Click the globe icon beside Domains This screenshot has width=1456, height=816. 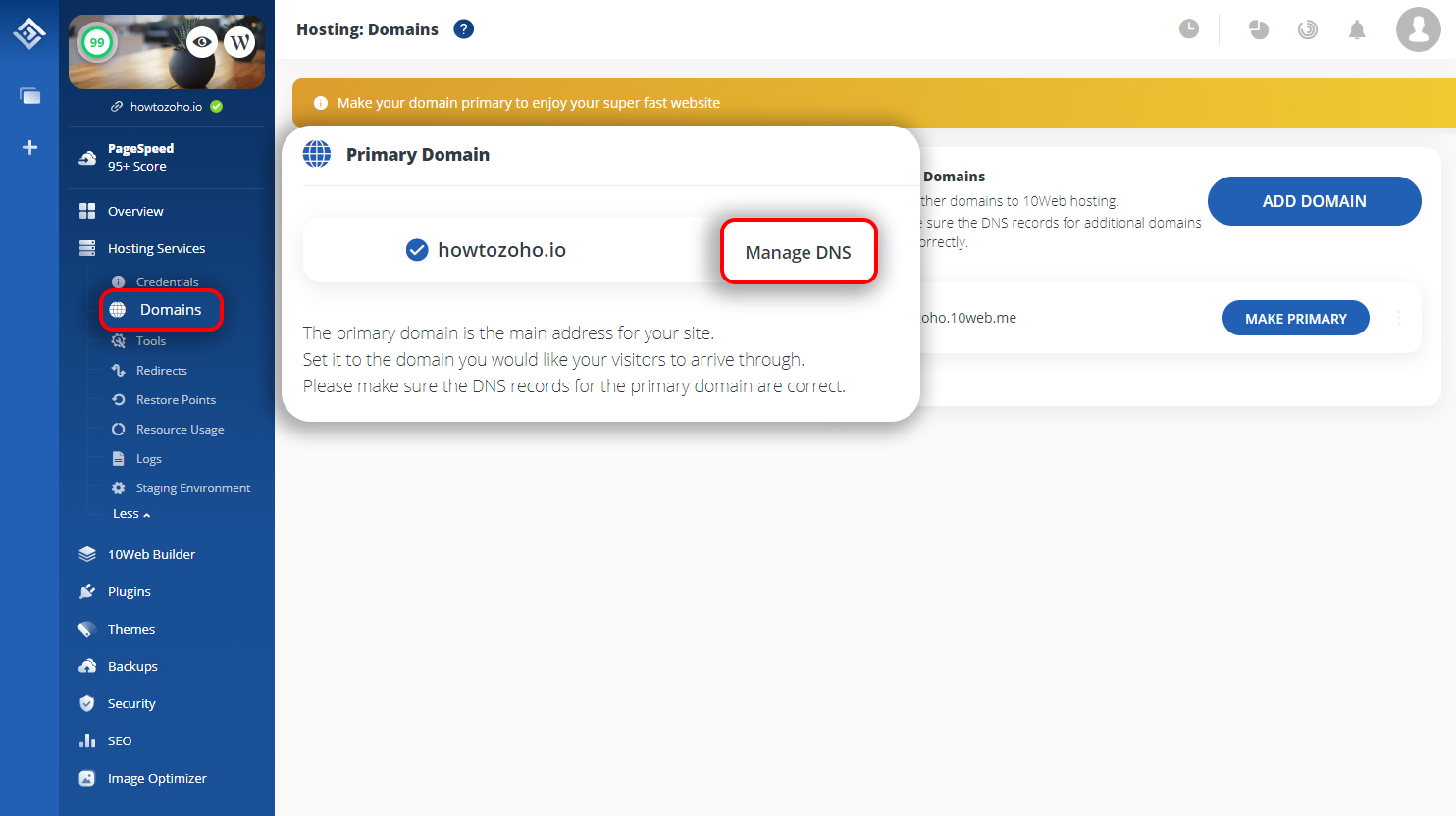[118, 310]
